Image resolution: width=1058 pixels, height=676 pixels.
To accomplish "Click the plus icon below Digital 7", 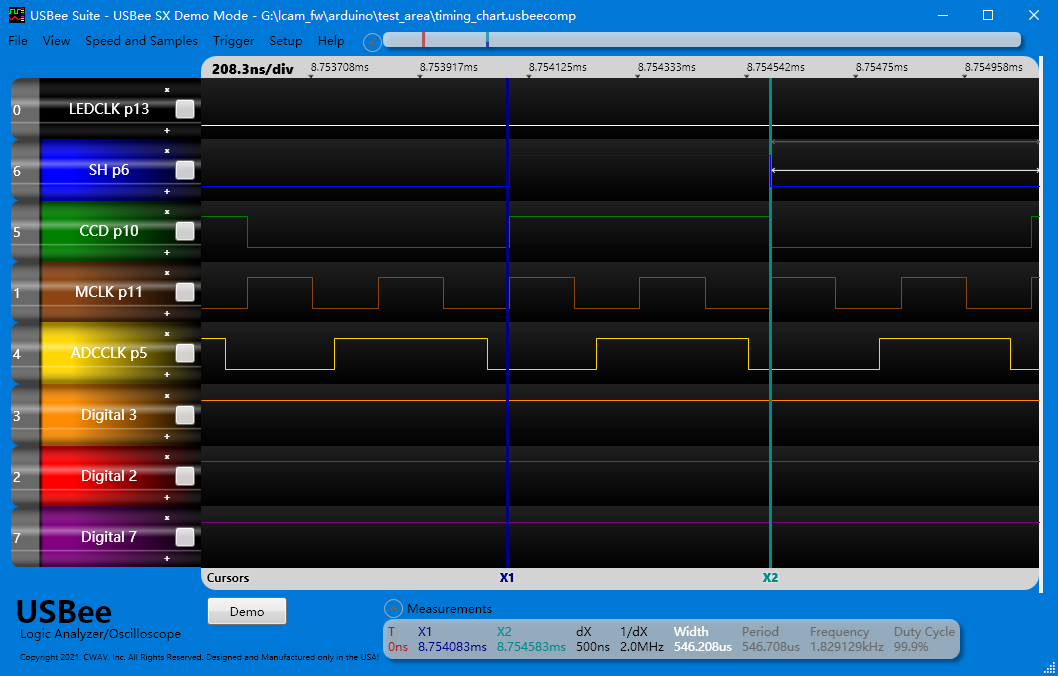I will (167, 559).
